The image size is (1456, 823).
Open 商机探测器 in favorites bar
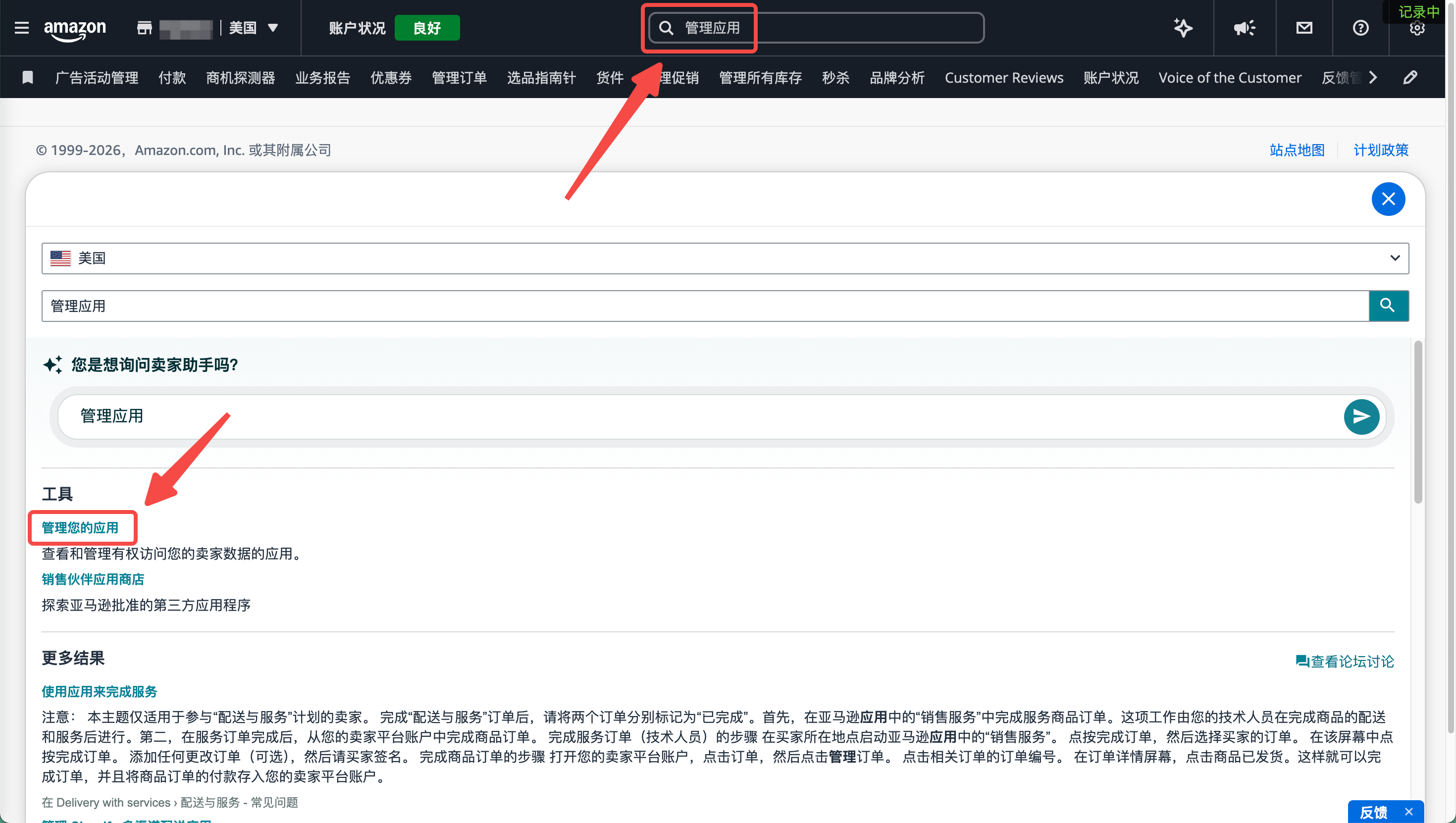click(240, 78)
